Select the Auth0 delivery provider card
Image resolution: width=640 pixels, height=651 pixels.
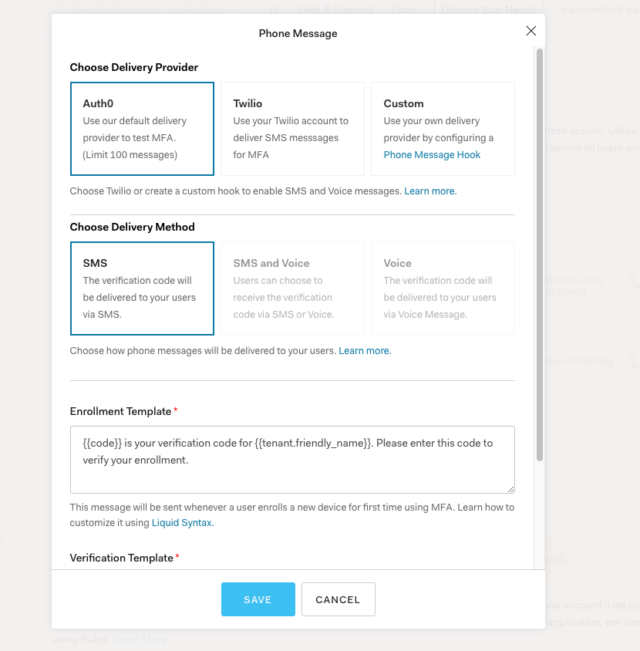[x=142, y=129]
